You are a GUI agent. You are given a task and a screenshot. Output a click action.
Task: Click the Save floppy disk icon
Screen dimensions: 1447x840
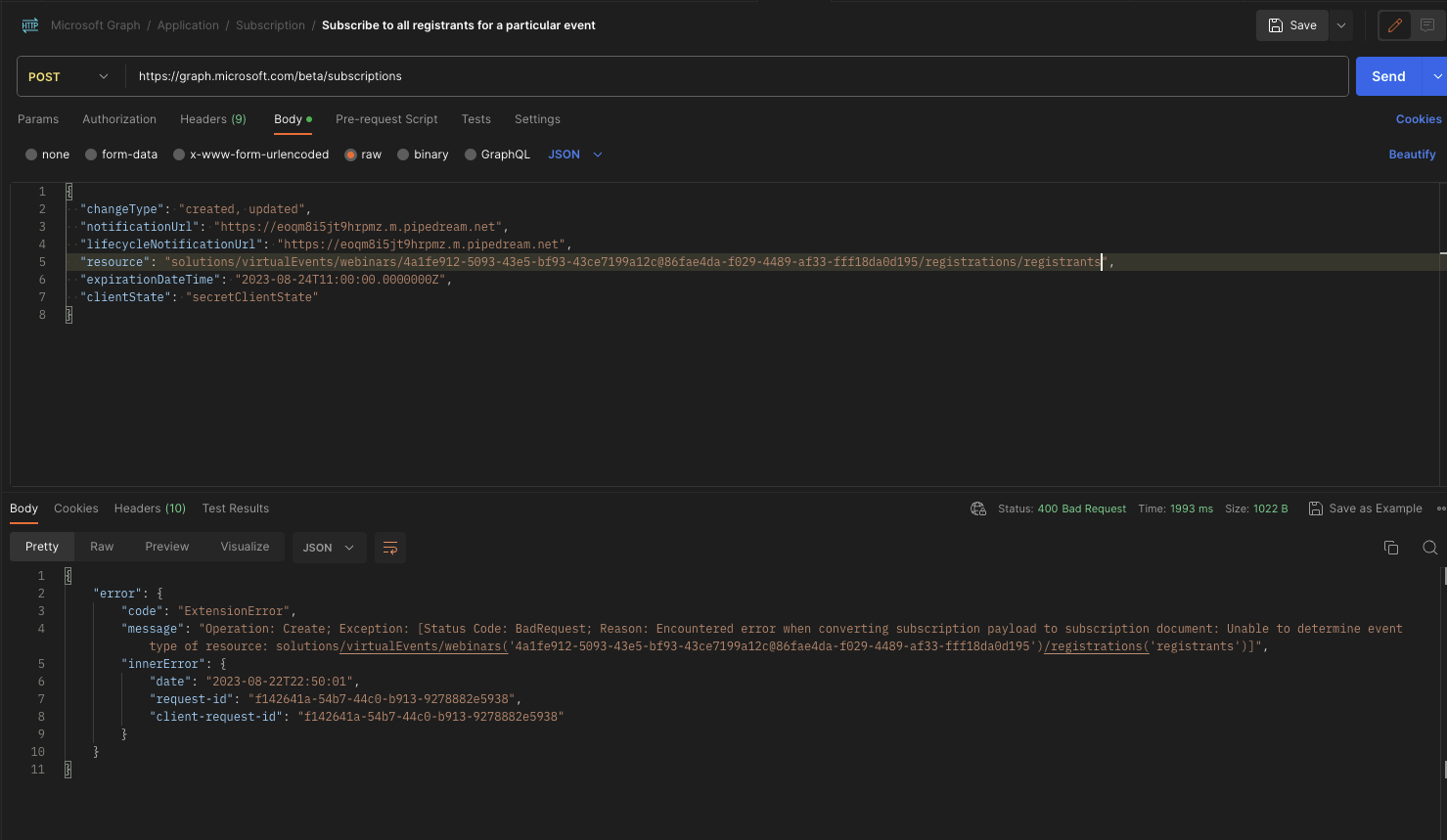click(x=1276, y=25)
